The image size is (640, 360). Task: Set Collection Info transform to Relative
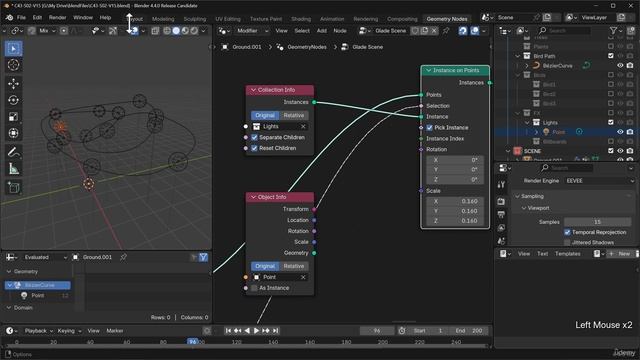tap(294, 116)
